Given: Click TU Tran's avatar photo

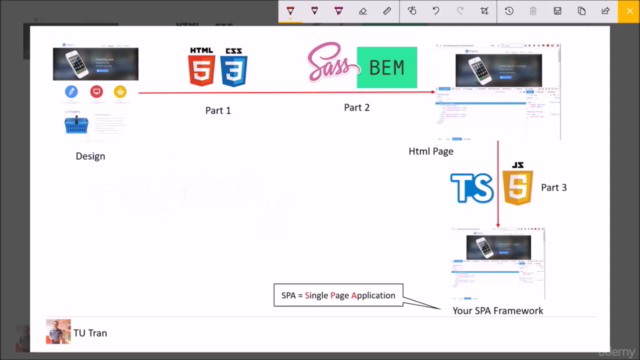Looking at the screenshot, I should [x=58, y=331].
